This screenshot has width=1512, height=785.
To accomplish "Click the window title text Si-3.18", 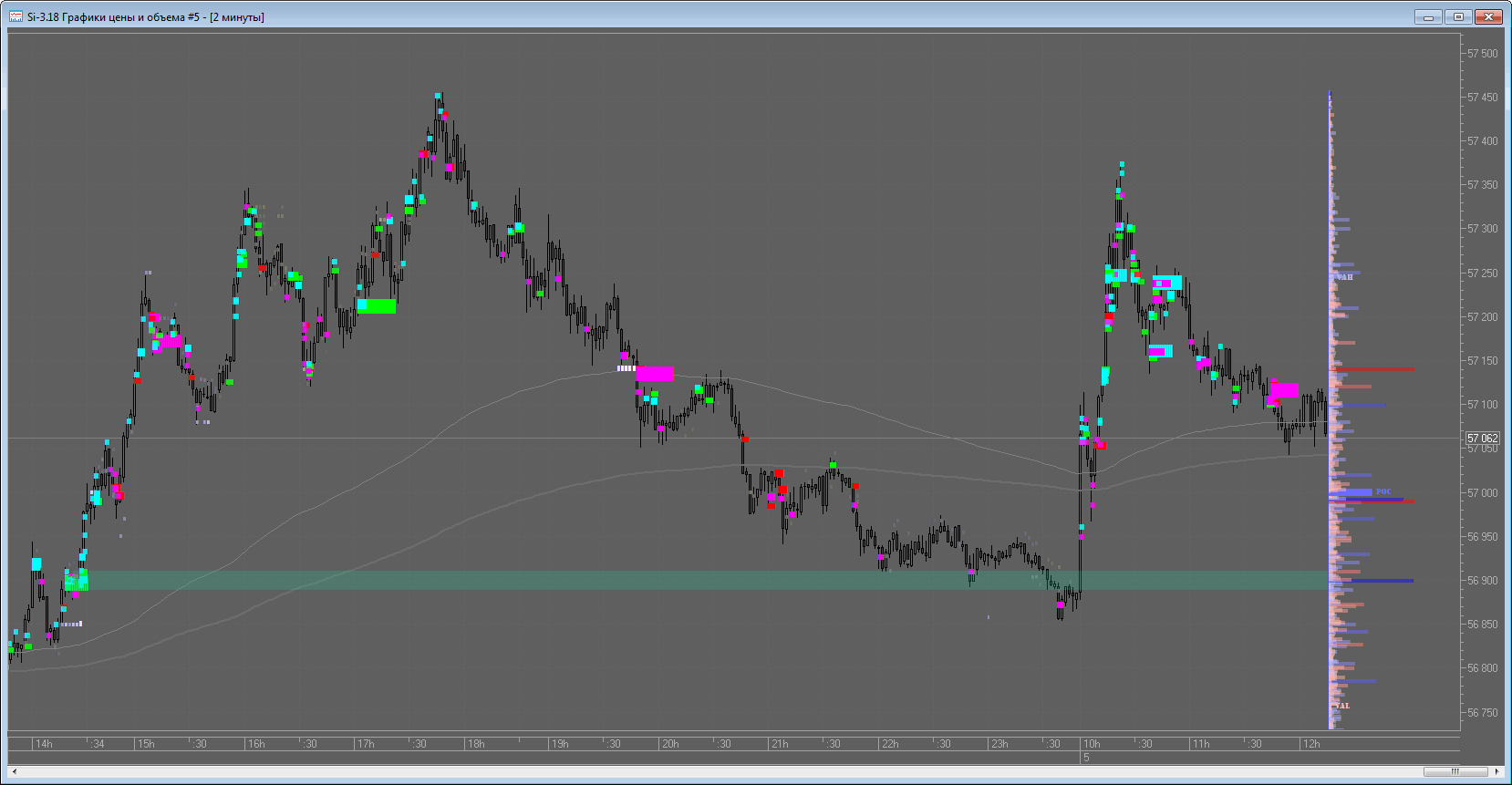I will click(x=43, y=16).
